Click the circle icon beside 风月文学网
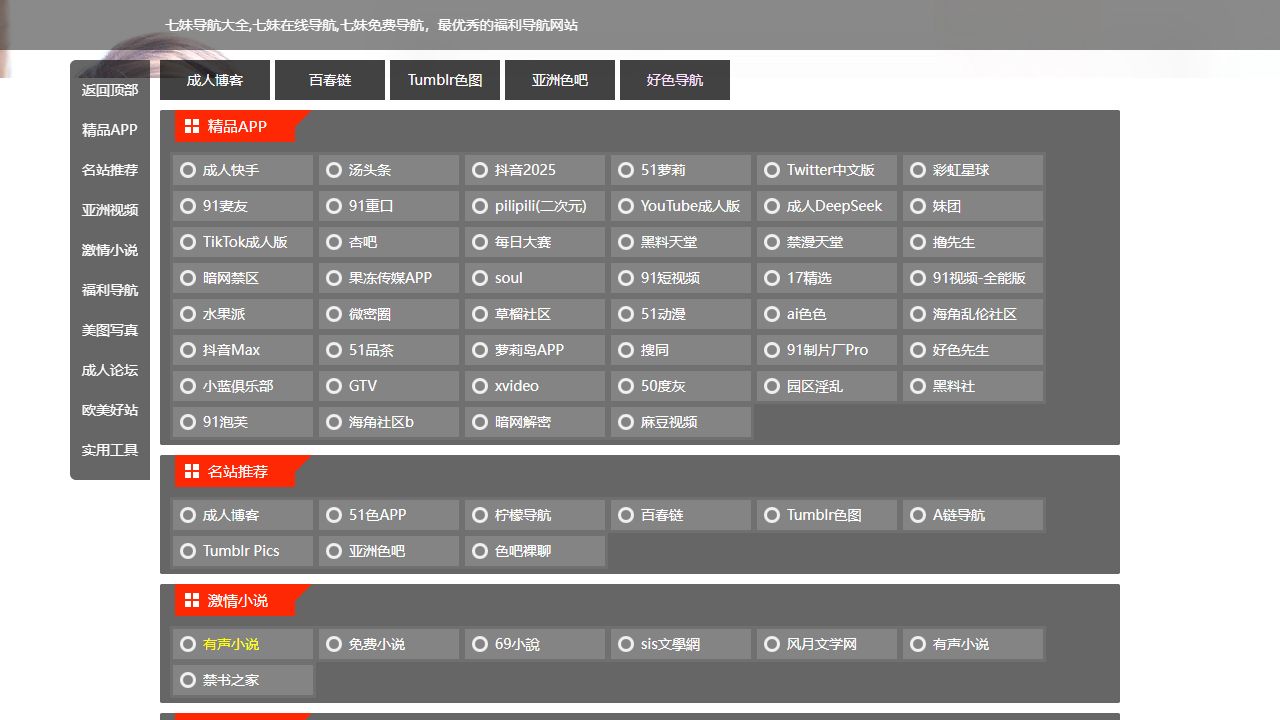 point(772,644)
